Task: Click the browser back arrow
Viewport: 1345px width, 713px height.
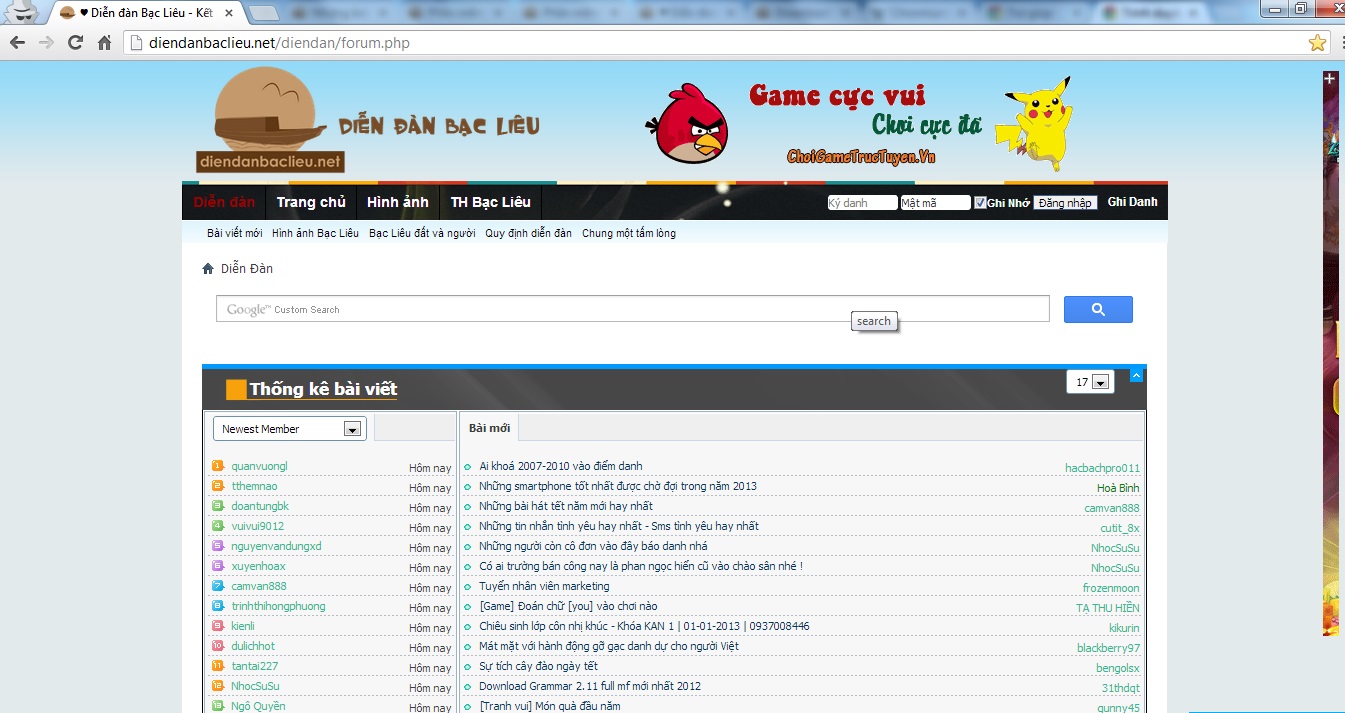Action: 17,43
